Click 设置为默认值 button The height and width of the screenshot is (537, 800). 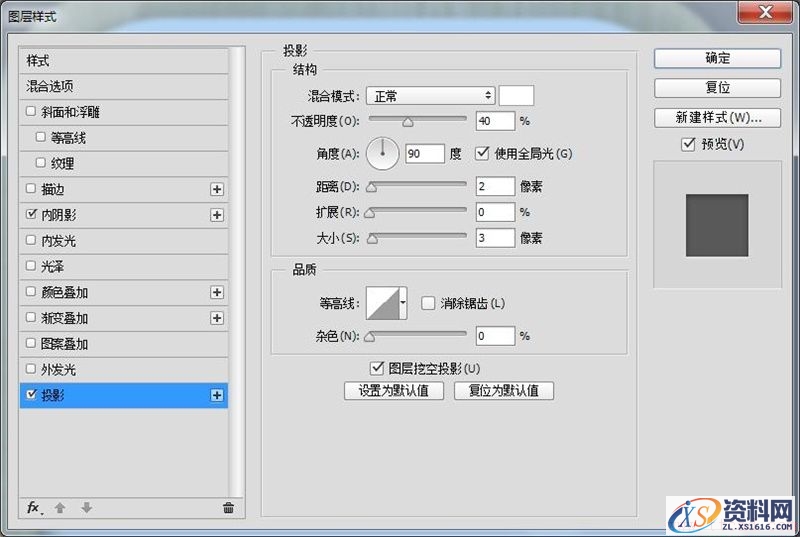394,391
